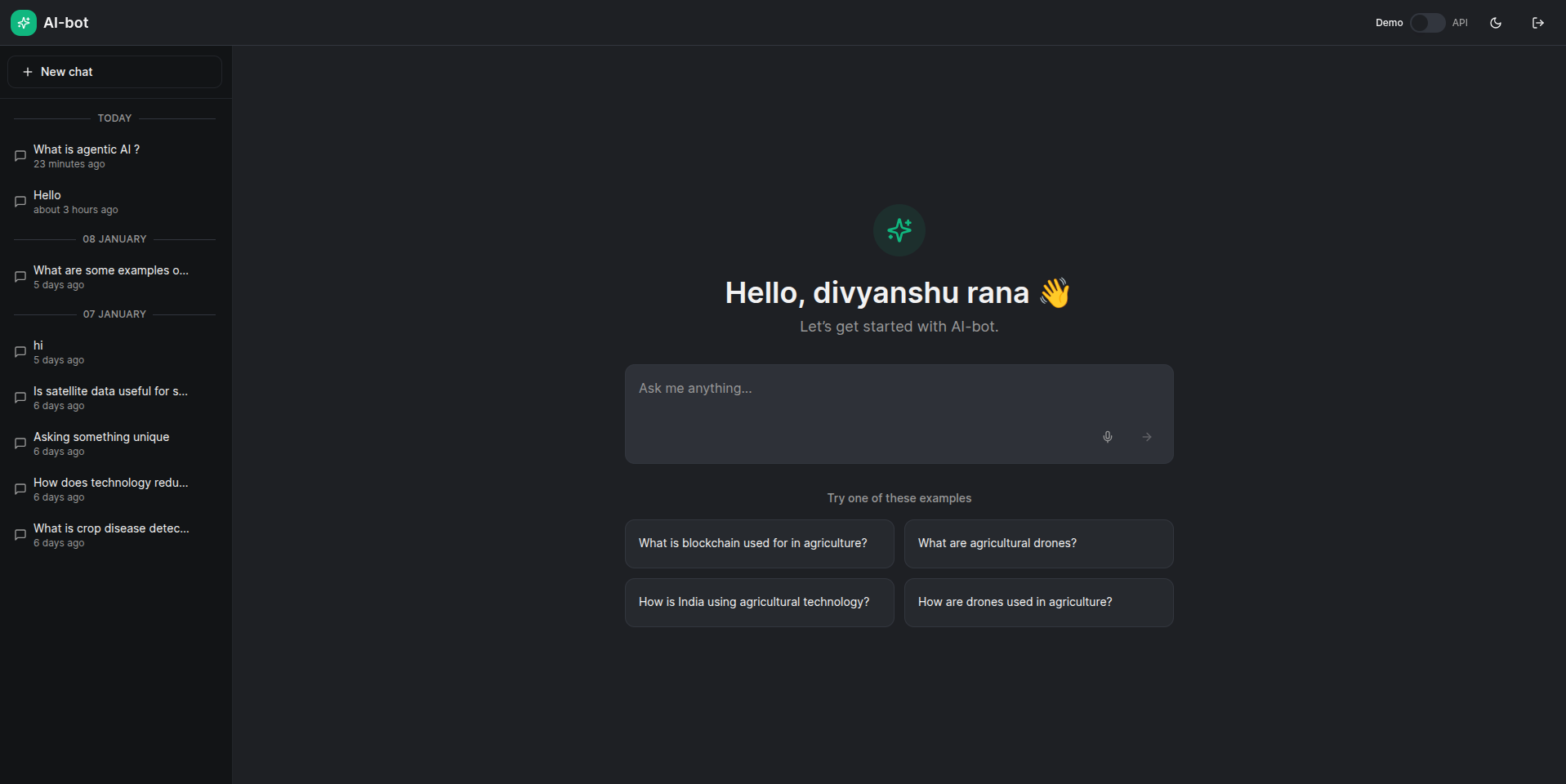Click the chat bubble icon beside 'Hello'
The height and width of the screenshot is (784, 1566).
pyautogui.click(x=20, y=202)
